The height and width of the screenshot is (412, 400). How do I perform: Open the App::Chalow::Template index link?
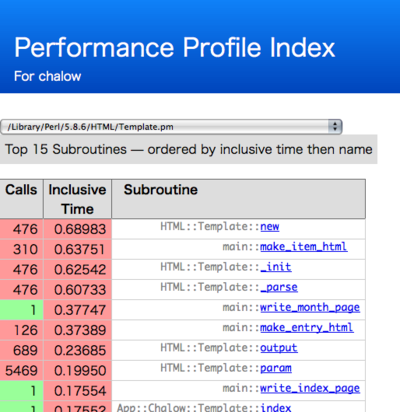(276, 407)
